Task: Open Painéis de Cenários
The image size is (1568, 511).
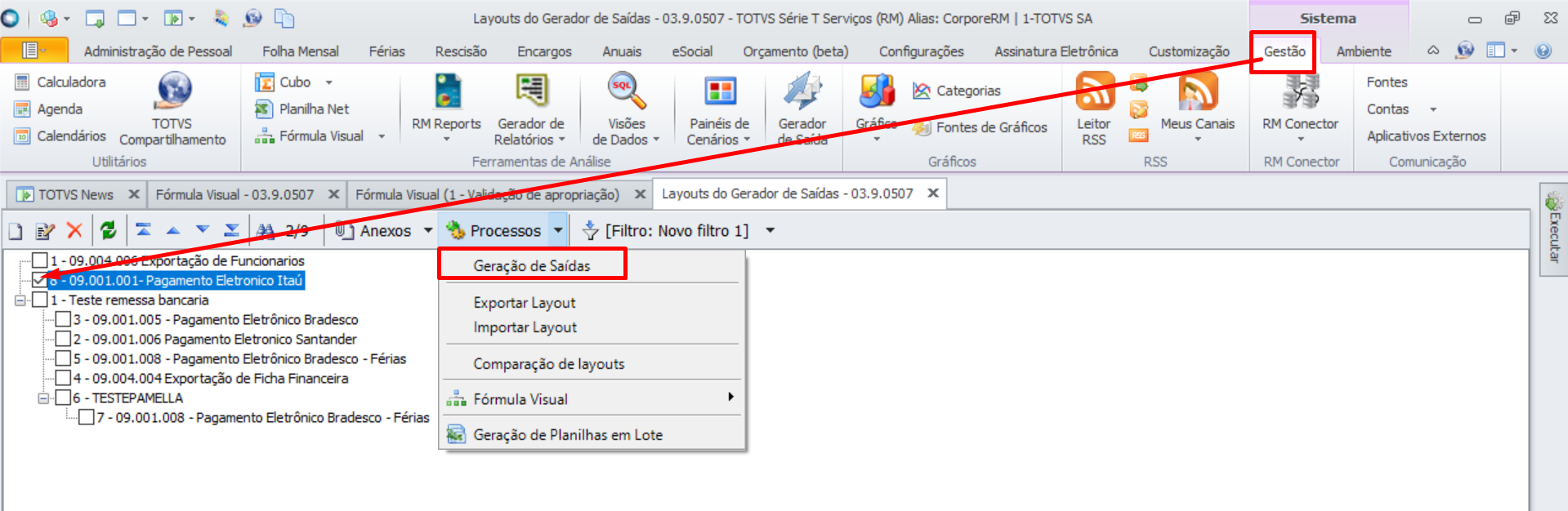Action: [719, 109]
